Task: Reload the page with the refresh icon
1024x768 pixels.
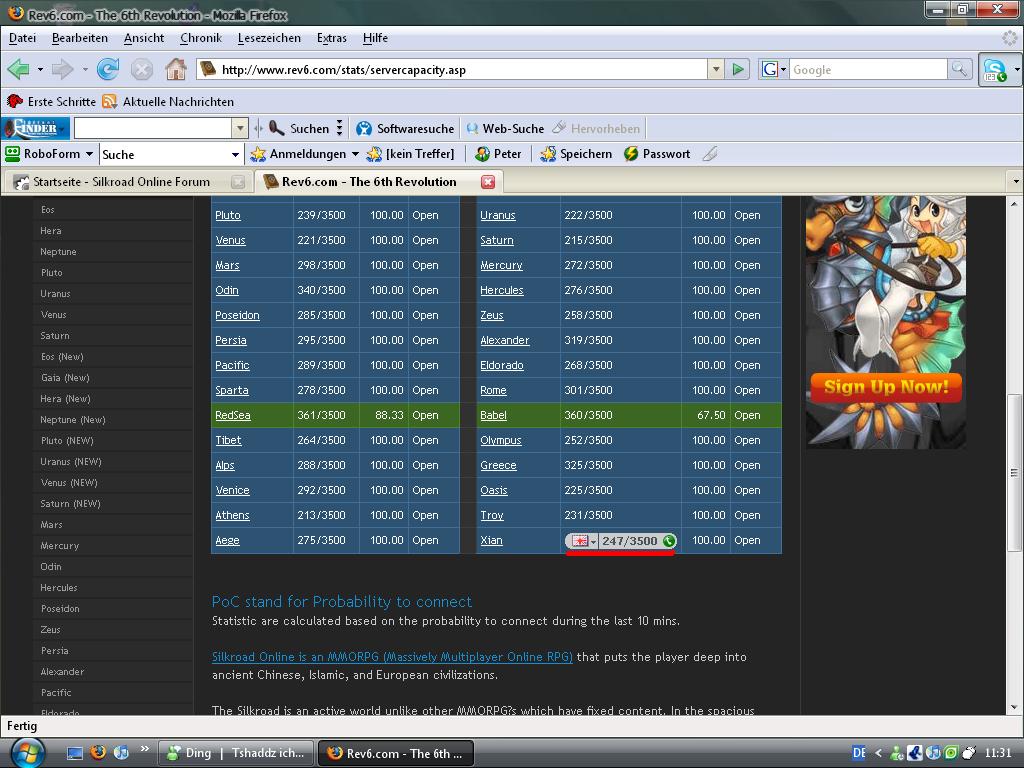Action: [108, 69]
